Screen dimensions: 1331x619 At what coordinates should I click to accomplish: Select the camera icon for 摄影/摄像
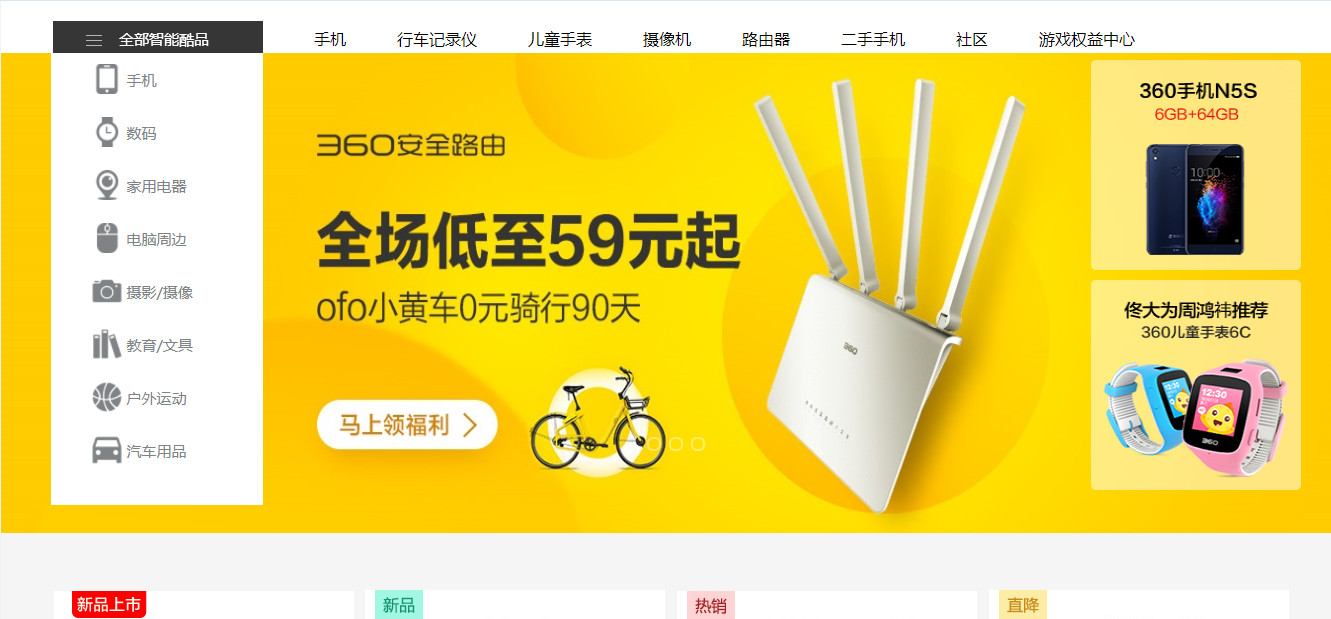[107, 291]
